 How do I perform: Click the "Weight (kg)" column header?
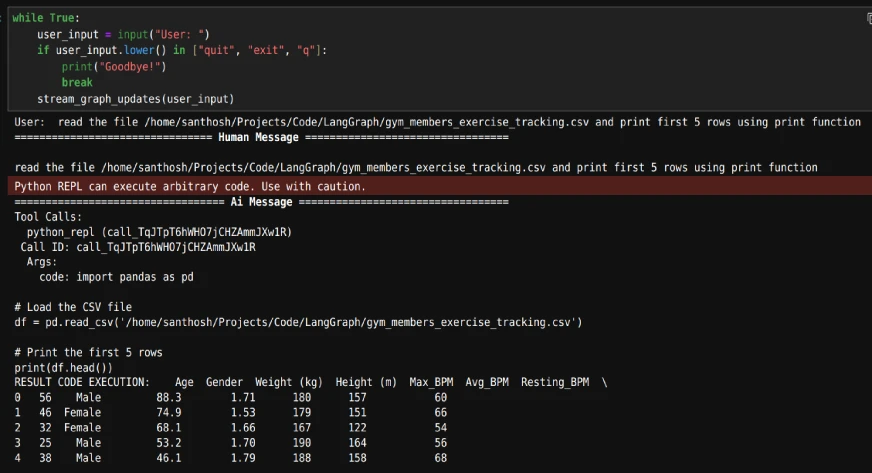pyautogui.click(x=288, y=382)
